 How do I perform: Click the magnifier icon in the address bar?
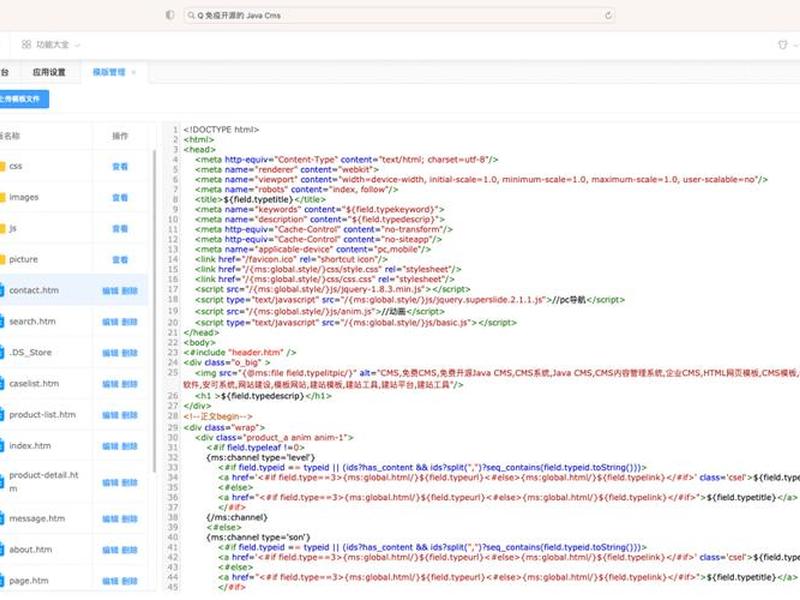[191, 16]
